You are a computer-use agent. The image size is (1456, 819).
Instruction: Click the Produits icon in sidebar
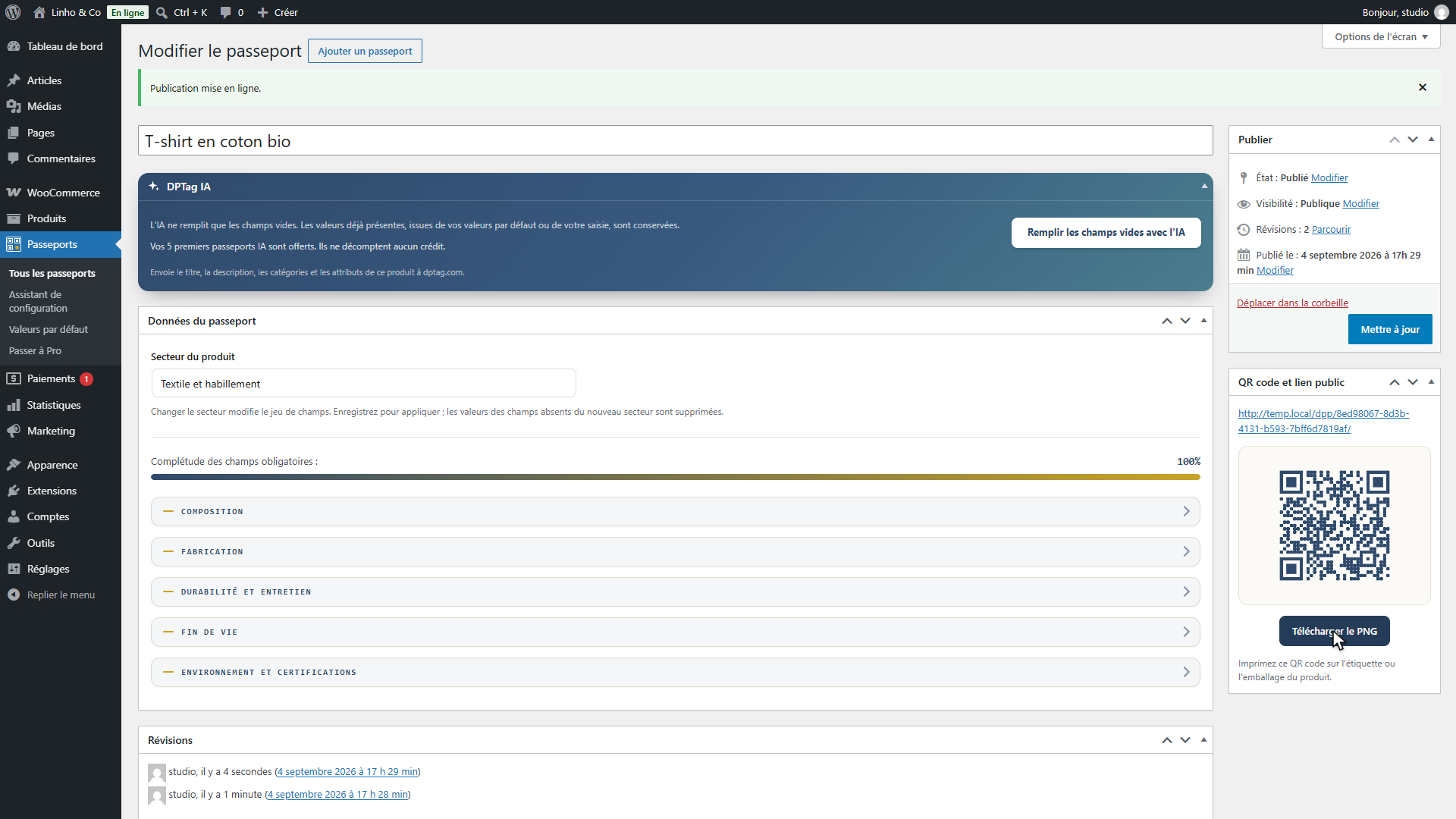click(14, 218)
